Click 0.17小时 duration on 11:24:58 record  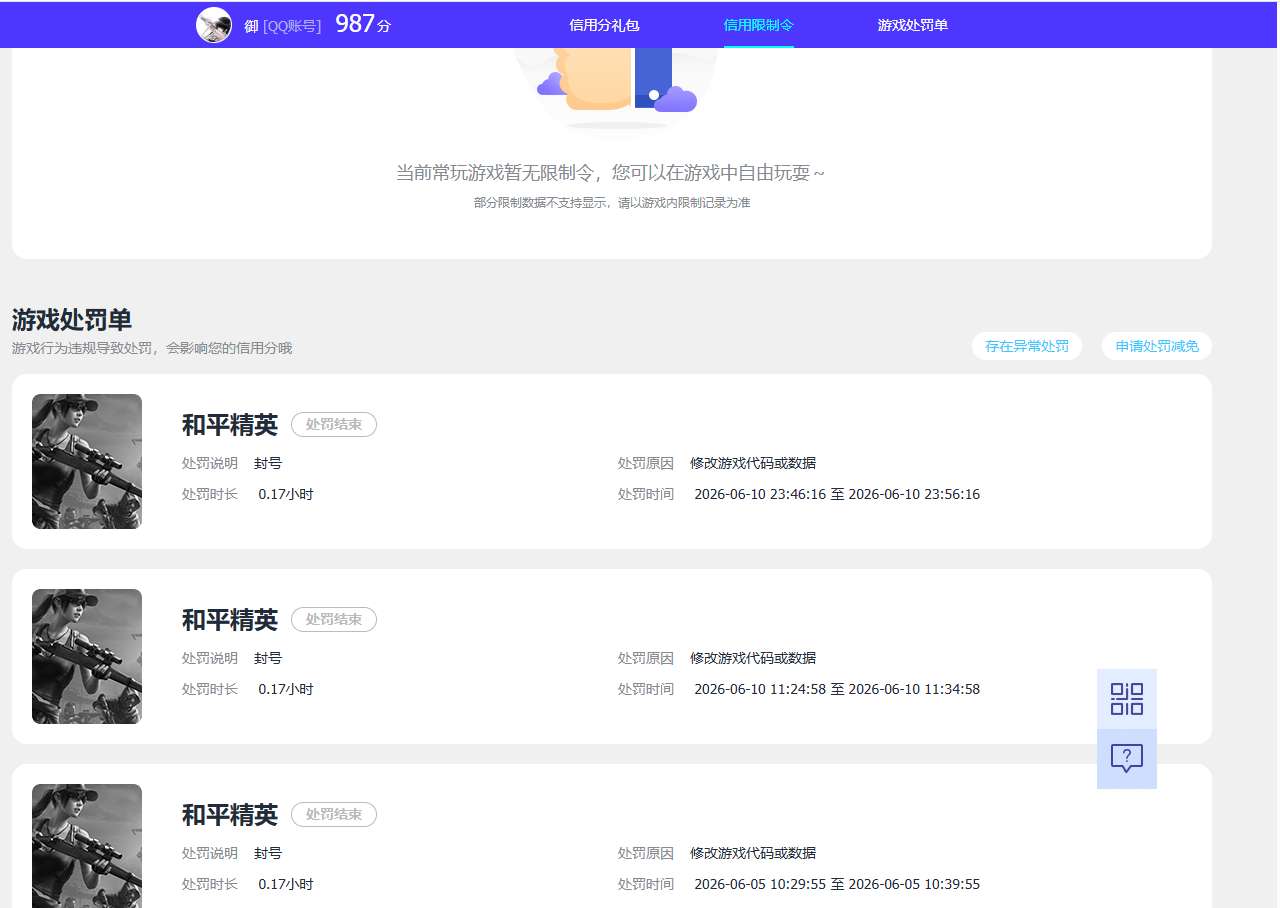[286, 689]
